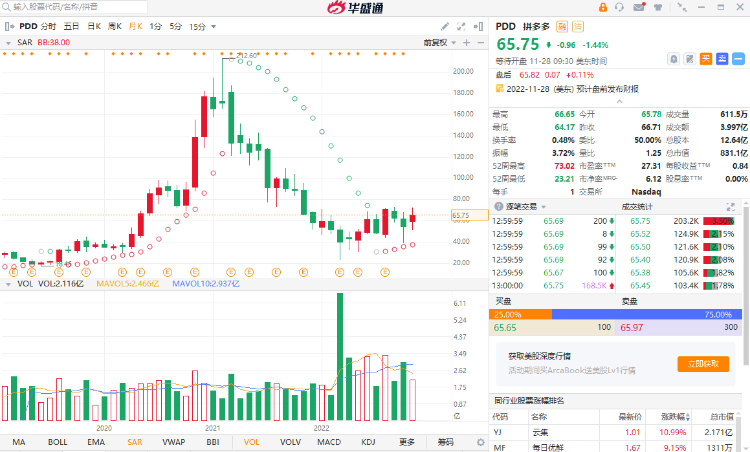The width and height of the screenshot is (750, 452).
Task: Remove from watchlist light-blue minus button
Action: pyautogui.click(x=738, y=59)
